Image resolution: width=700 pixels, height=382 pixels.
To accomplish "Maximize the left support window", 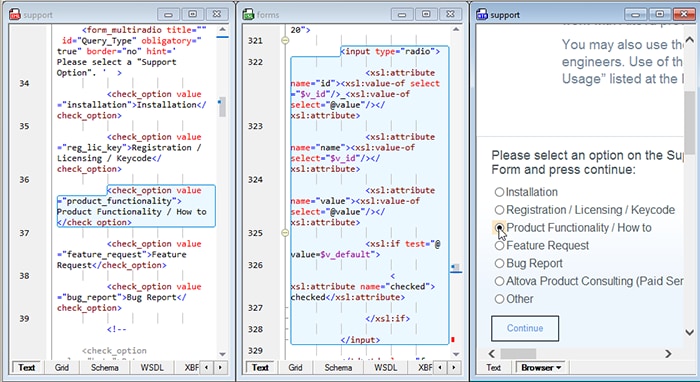I will [x=192, y=14].
